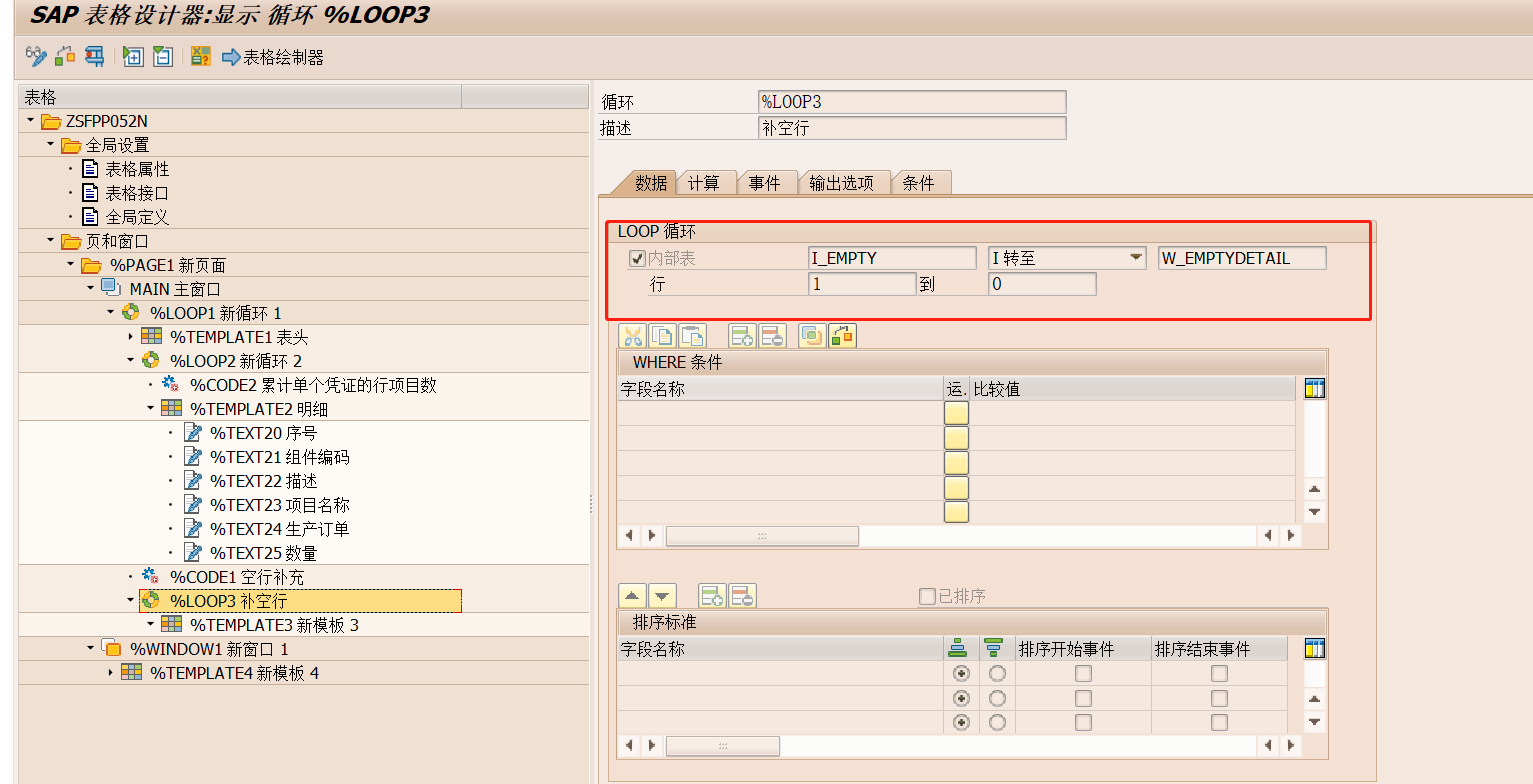Click the expand-all nodes toolbar icon
The height and width of the screenshot is (784, 1533).
(x=132, y=56)
